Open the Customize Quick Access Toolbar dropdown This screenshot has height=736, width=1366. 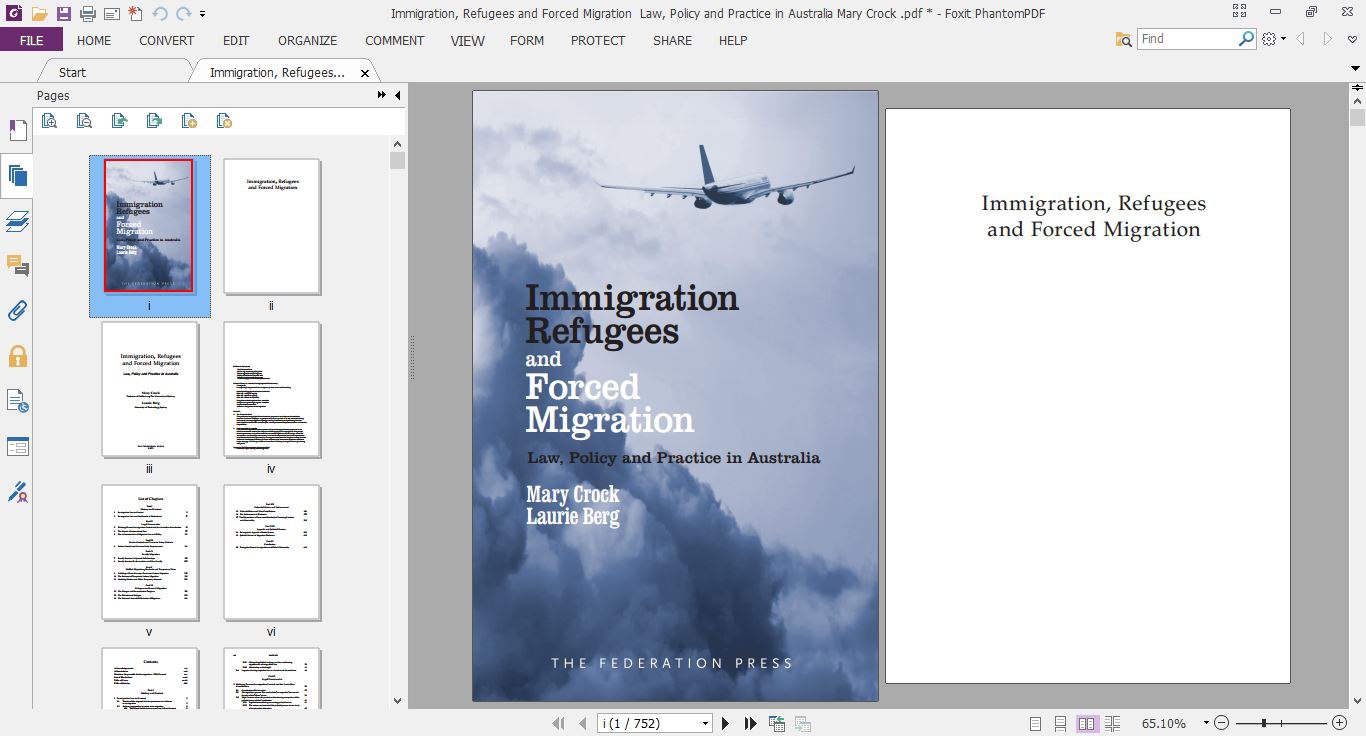click(x=203, y=14)
